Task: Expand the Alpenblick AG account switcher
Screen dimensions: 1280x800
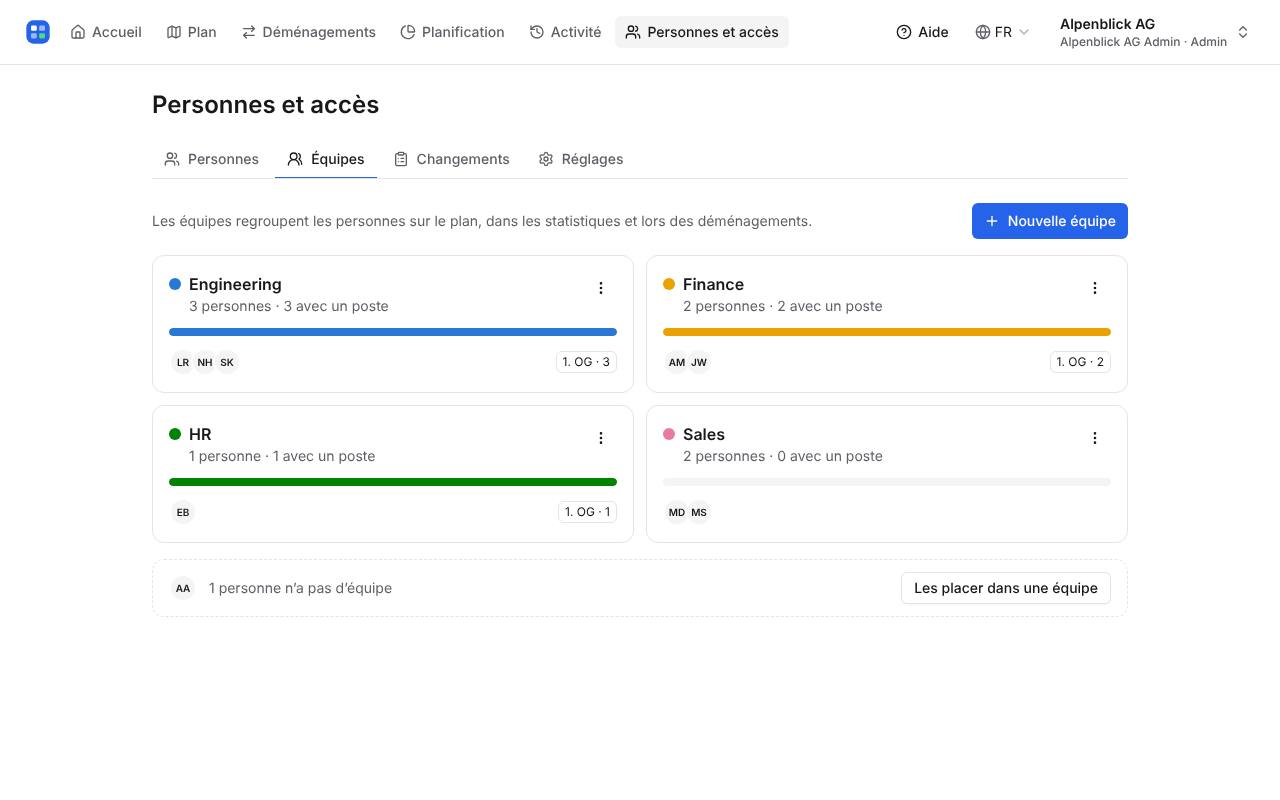Action: (1154, 32)
